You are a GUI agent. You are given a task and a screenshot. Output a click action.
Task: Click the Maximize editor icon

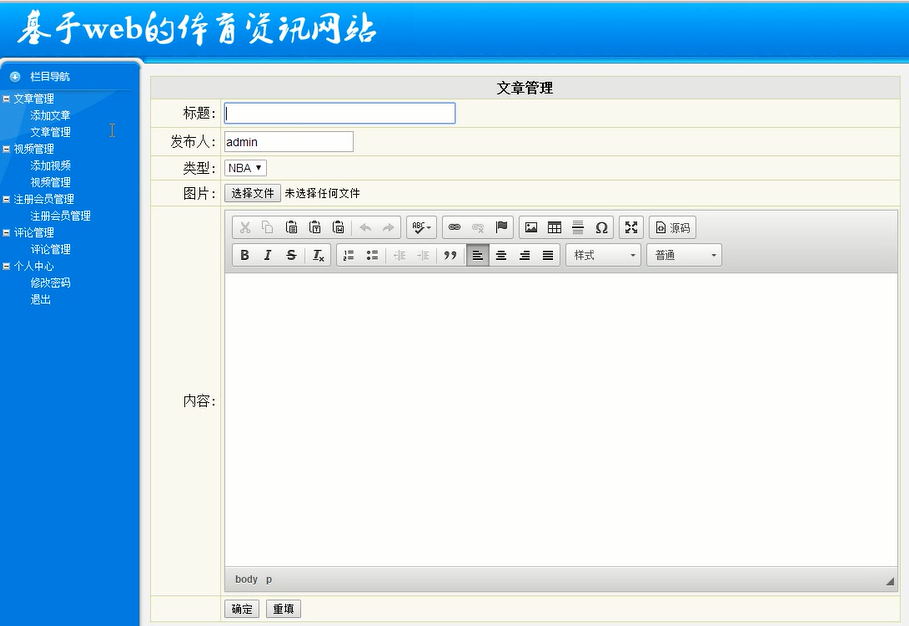click(x=631, y=227)
